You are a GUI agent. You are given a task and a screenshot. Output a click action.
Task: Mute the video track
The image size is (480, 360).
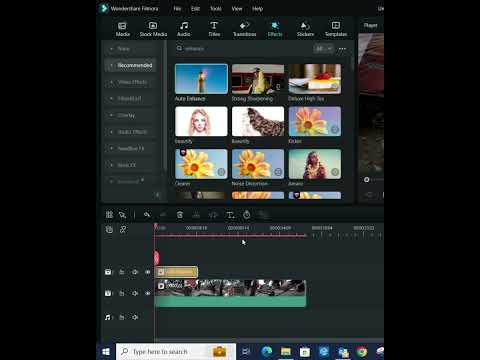click(135, 293)
